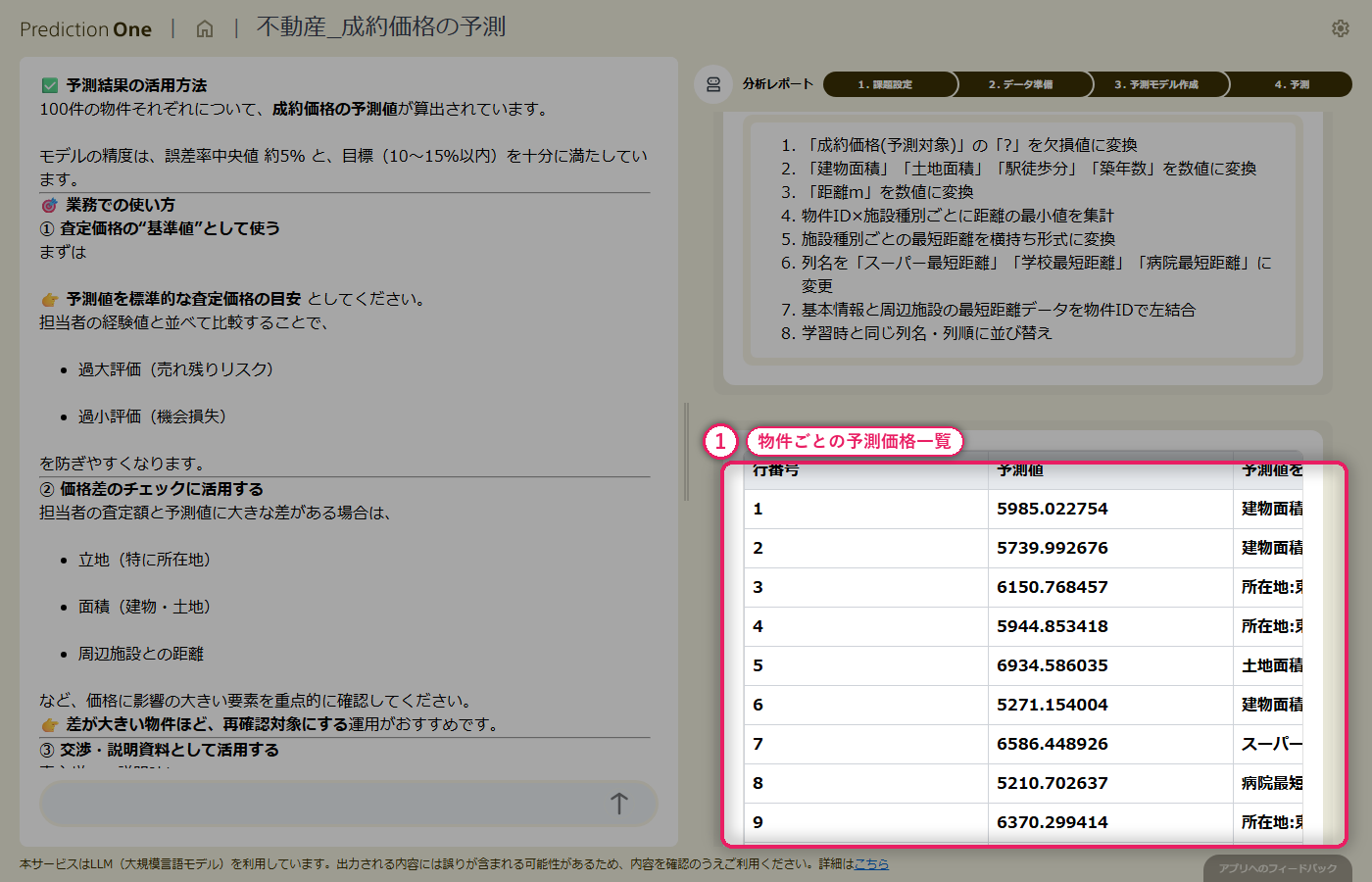Viewport: 1372px width, 882px height.
Task: Click ② 価格差のチェックに活用する heading
Action: [152, 489]
